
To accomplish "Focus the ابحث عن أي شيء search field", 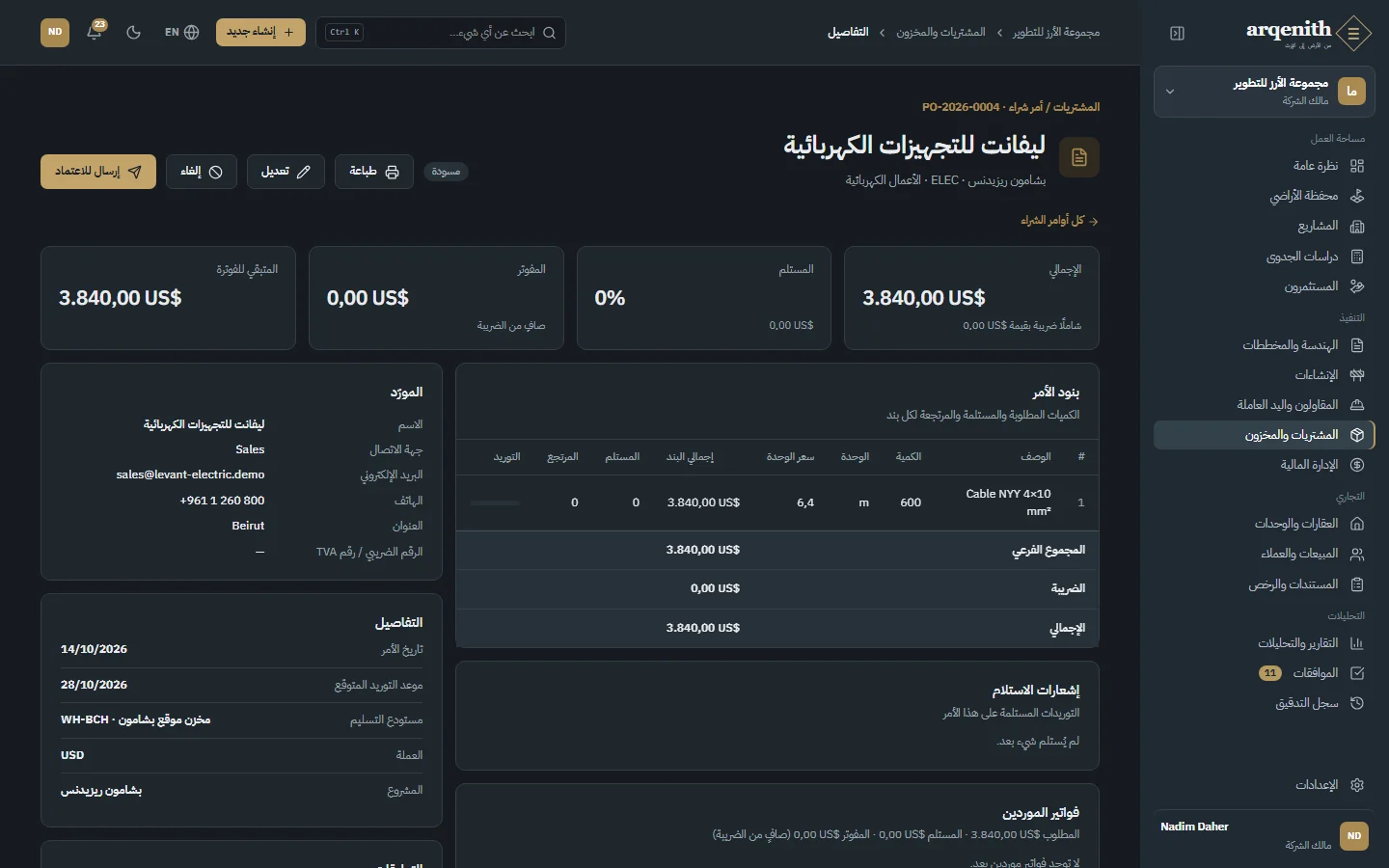I will [x=441, y=33].
